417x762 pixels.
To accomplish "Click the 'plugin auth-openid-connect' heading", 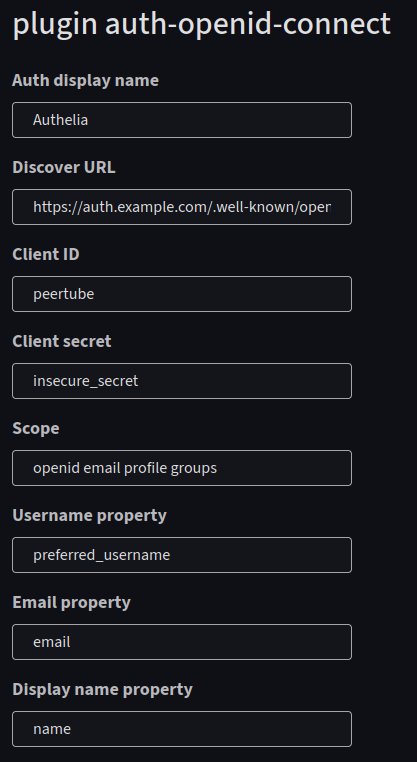I will (202, 24).
